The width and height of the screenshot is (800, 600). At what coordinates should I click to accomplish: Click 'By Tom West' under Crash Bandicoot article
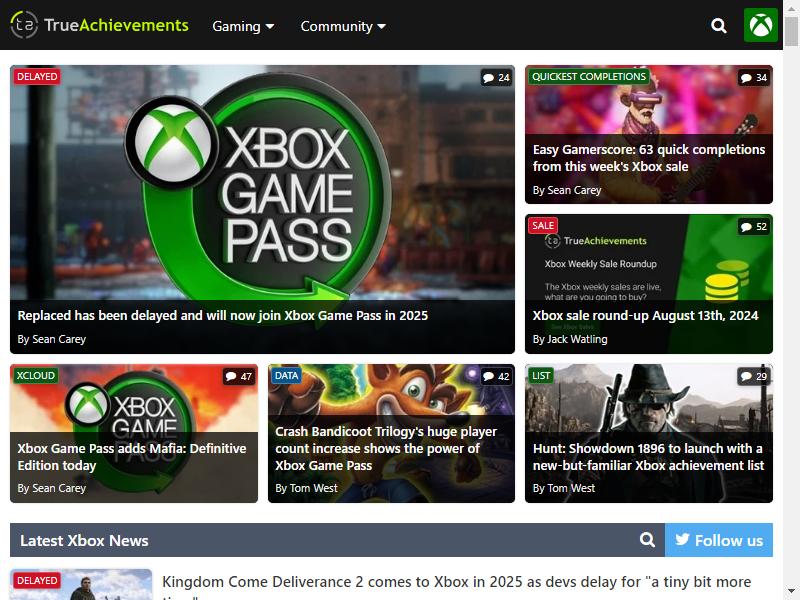tap(306, 488)
